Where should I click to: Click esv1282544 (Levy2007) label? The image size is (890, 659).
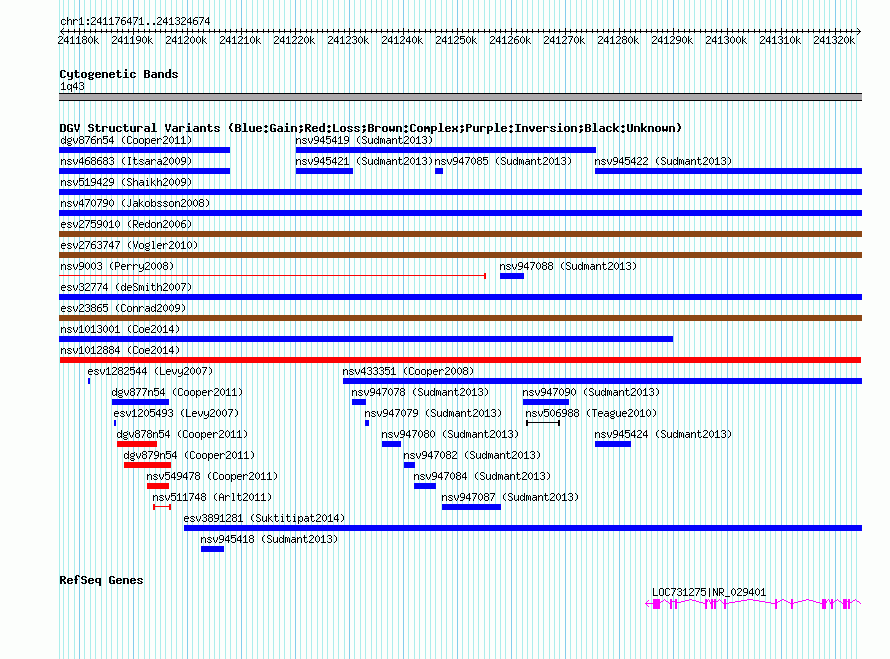pyautogui.click(x=150, y=371)
